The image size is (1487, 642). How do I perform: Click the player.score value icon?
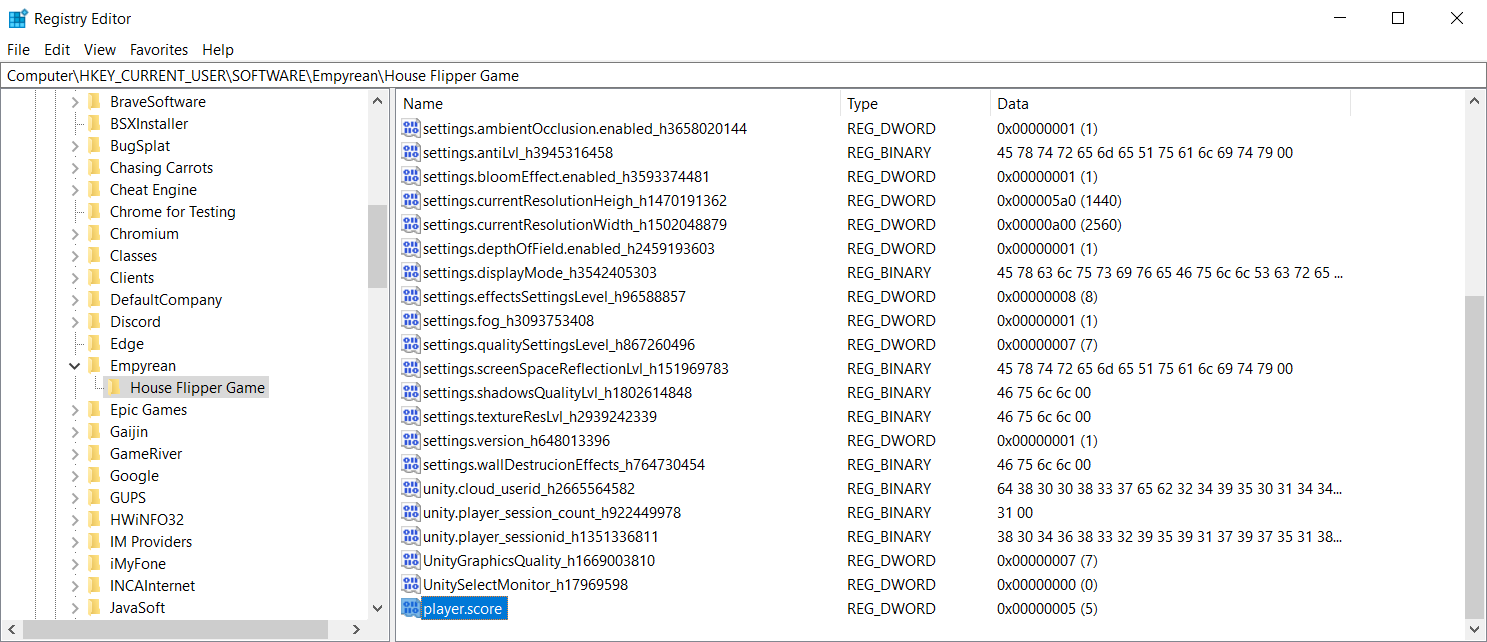click(x=411, y=608)
